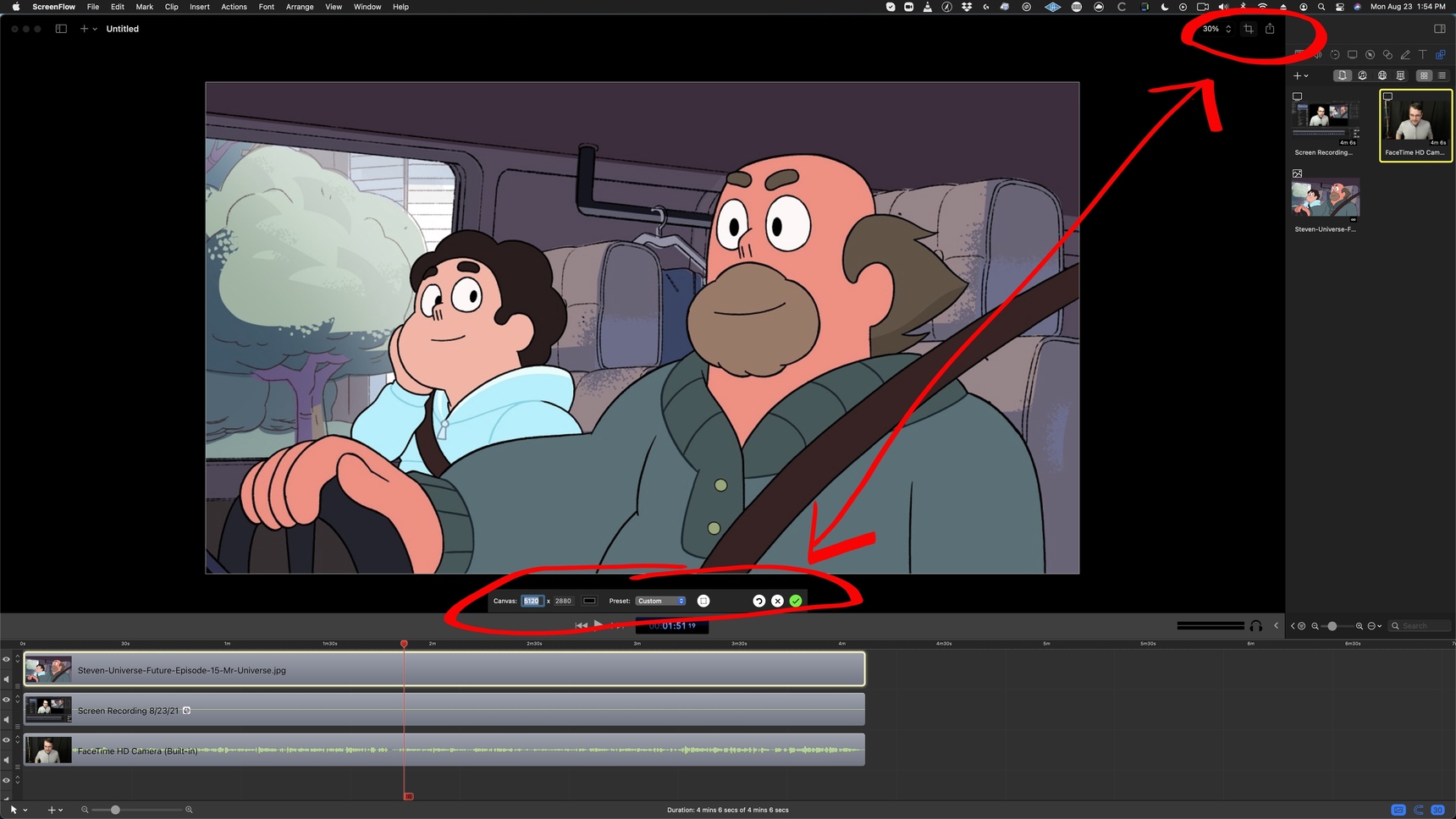The image size is (1456, 819).
Task: Click the media library Search field
Action: 1421,626
